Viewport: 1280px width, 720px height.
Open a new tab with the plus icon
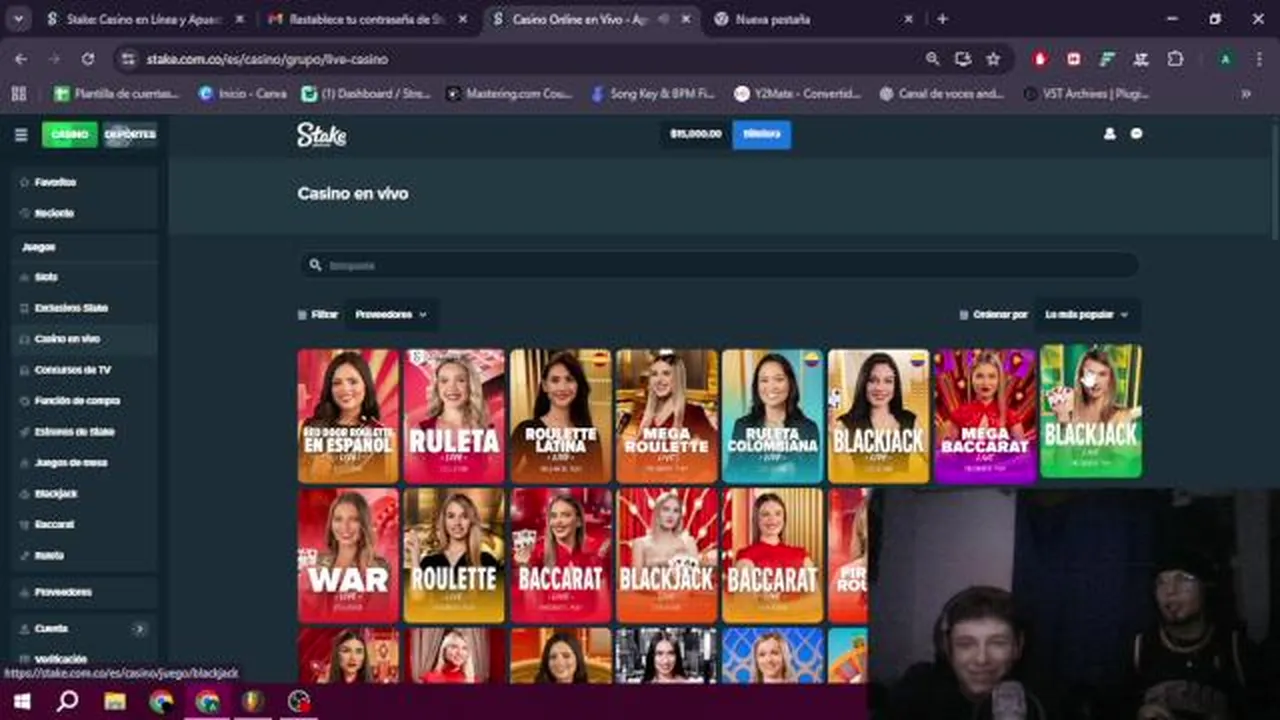tap(942, 19)
